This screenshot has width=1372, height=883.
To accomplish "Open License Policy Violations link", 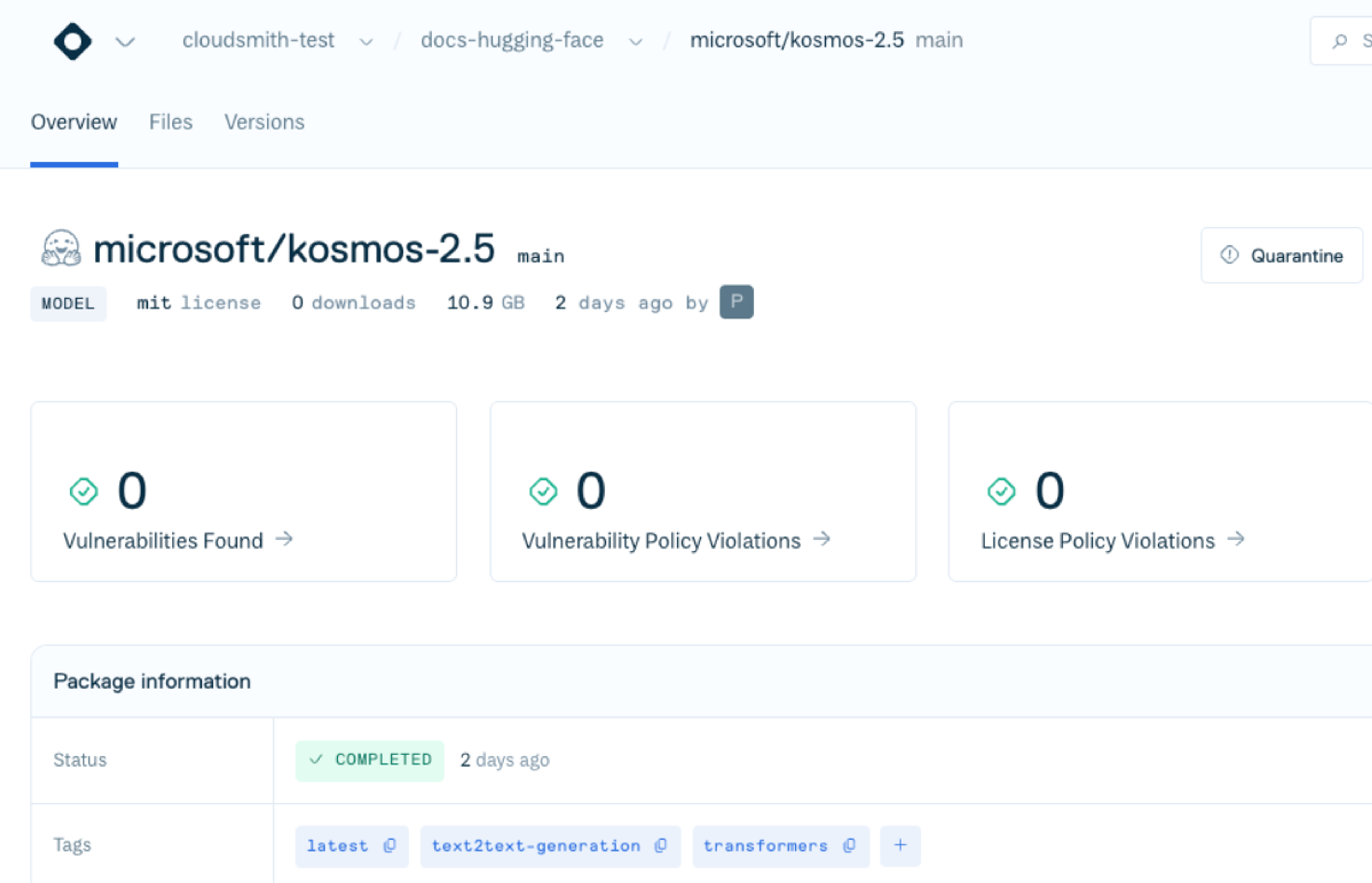I will coord(1097,541).
